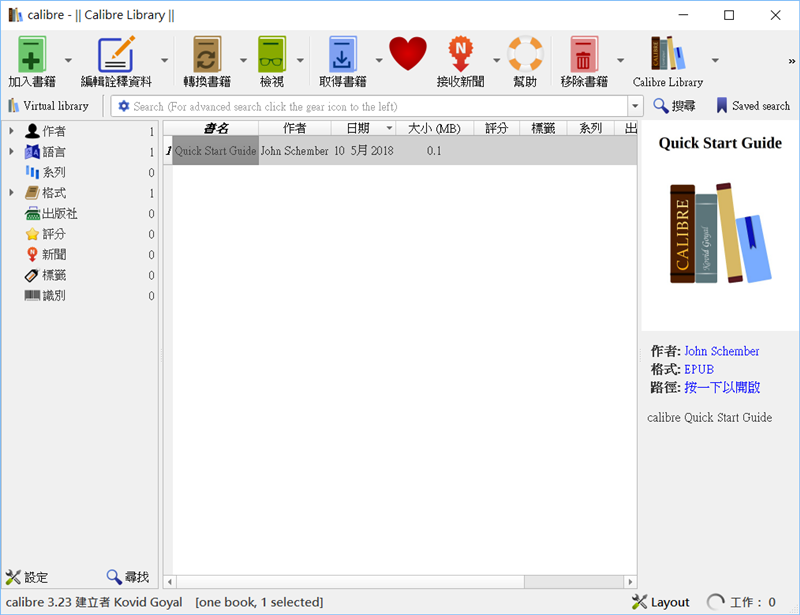Image resolution: width=800 pixels, height=615 pixels.
Task: Click the Quick Start Guide cover thumbnail
Action: pyautogui.click(x=720, y=234)
